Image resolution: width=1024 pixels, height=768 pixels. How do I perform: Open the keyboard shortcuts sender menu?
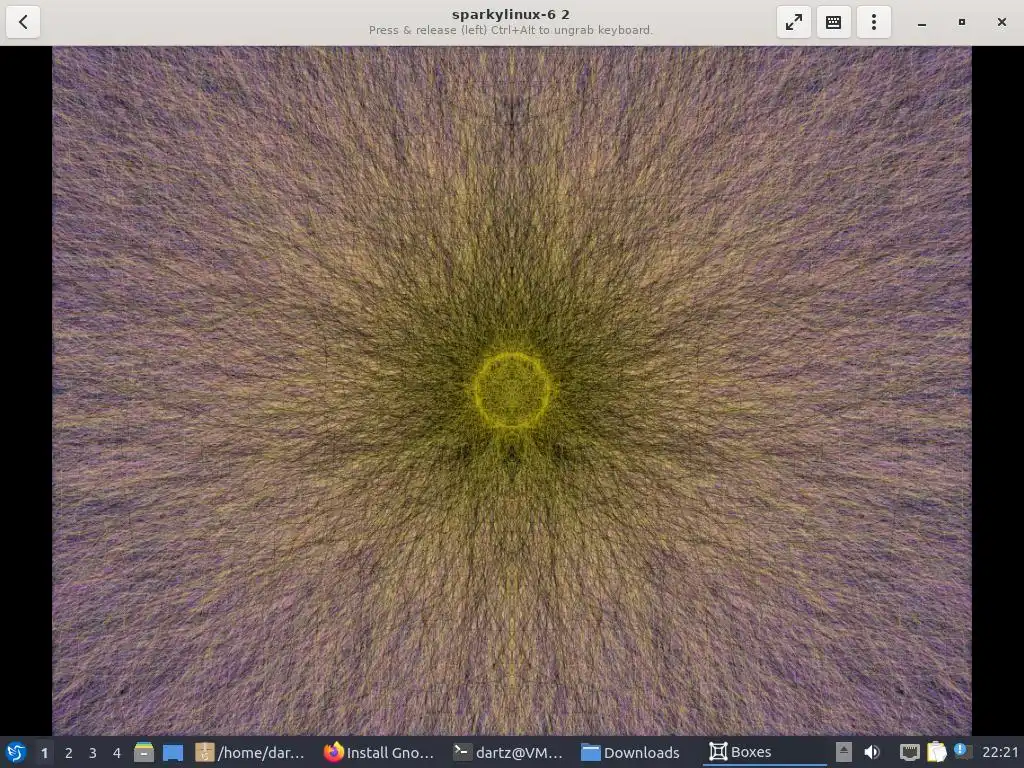(x=833, y=22)
